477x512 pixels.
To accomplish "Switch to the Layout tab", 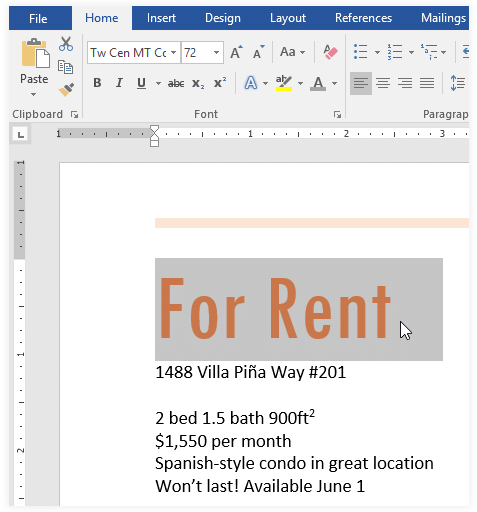I will pyautogui.click(x=288, y=18).
